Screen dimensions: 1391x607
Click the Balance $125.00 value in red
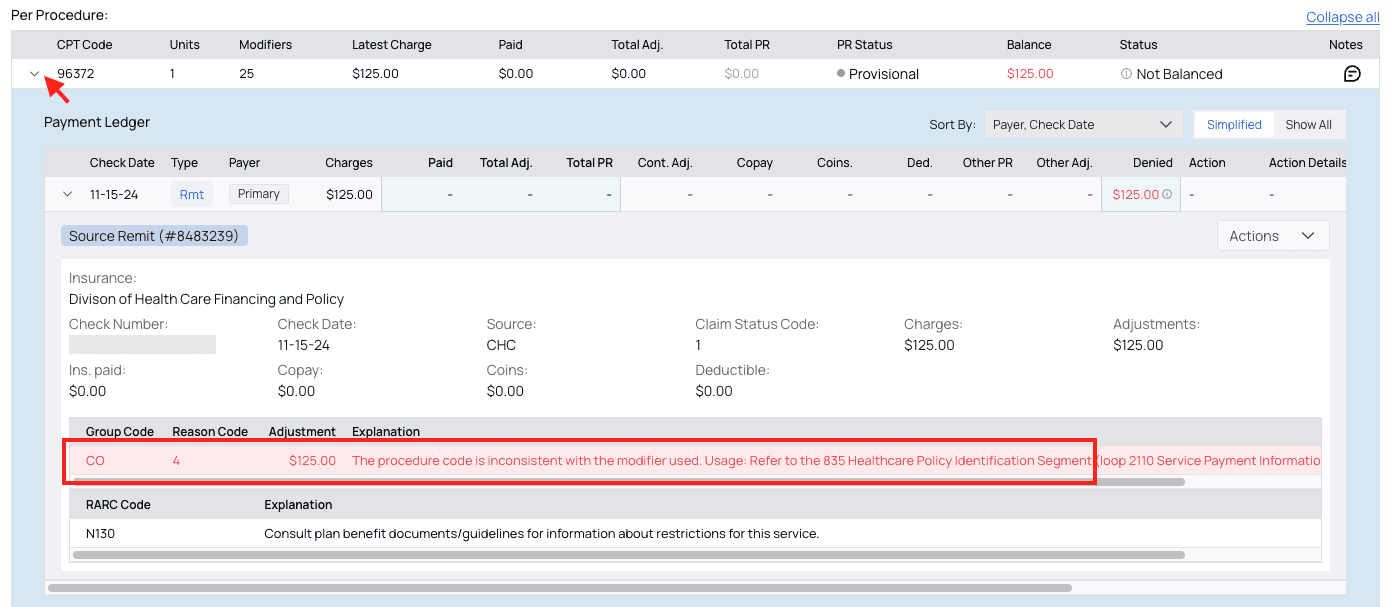click(1030, 74)
